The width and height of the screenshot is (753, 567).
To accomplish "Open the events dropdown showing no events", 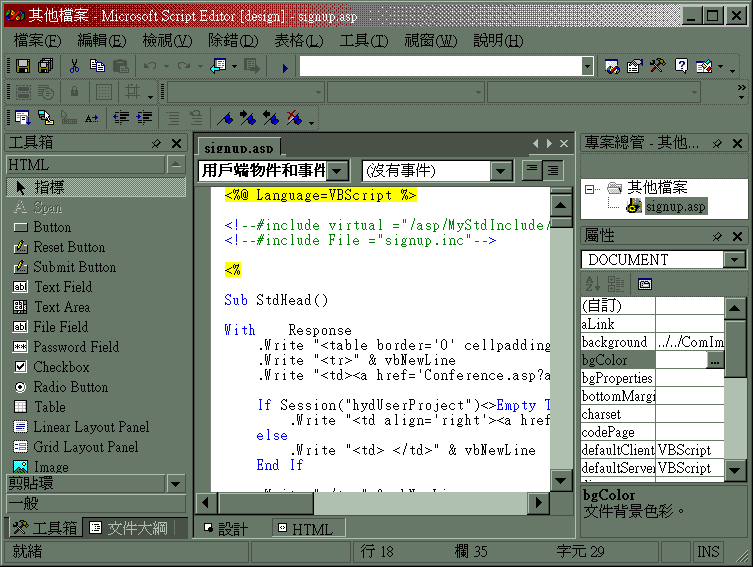I will [x=500, y=171].
